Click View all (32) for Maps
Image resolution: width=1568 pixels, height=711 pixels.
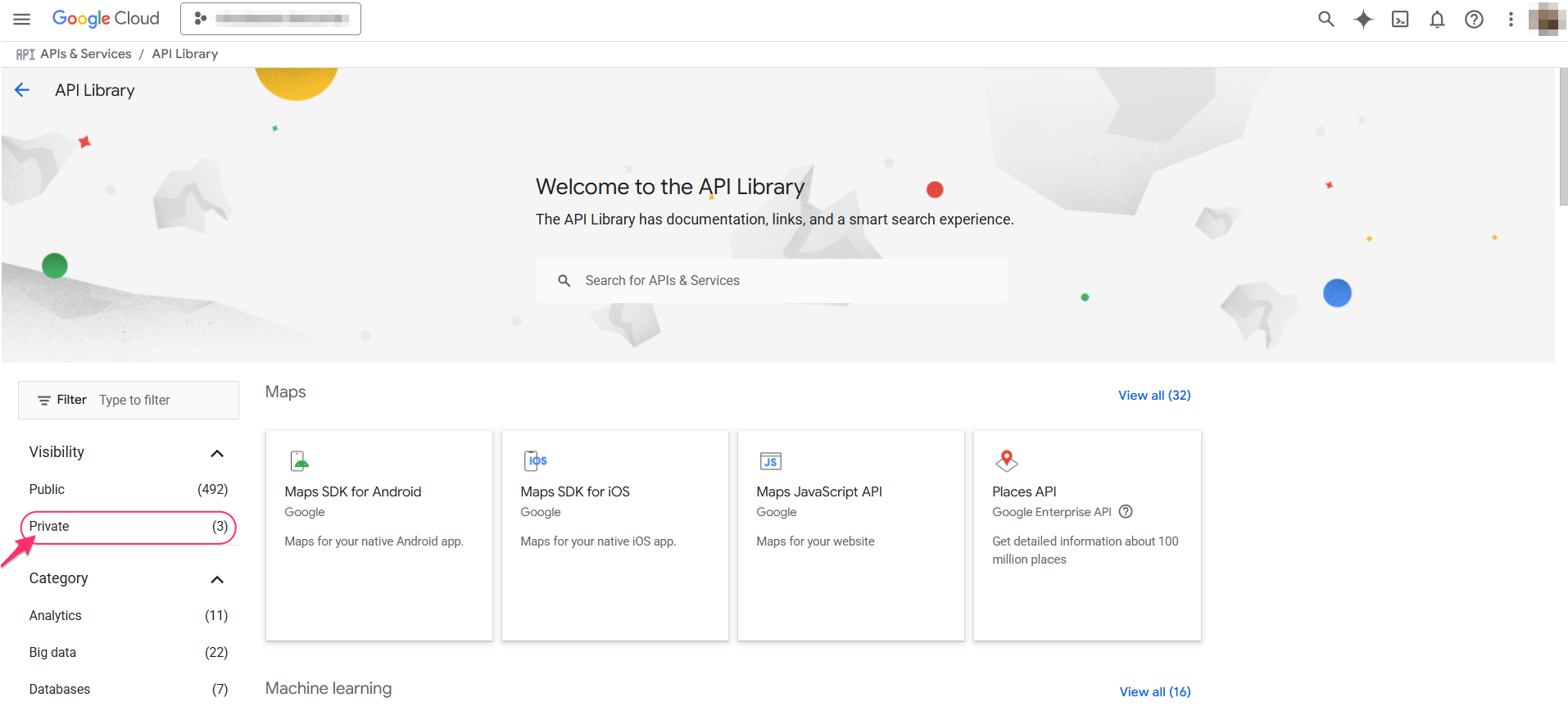(1153, 395)
